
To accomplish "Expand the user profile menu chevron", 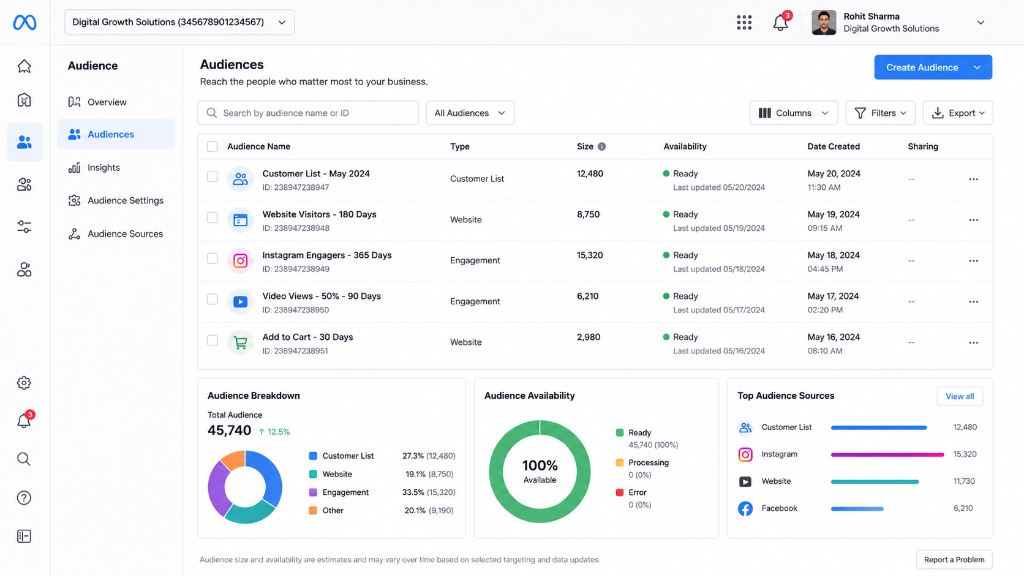I will [980, 22].
